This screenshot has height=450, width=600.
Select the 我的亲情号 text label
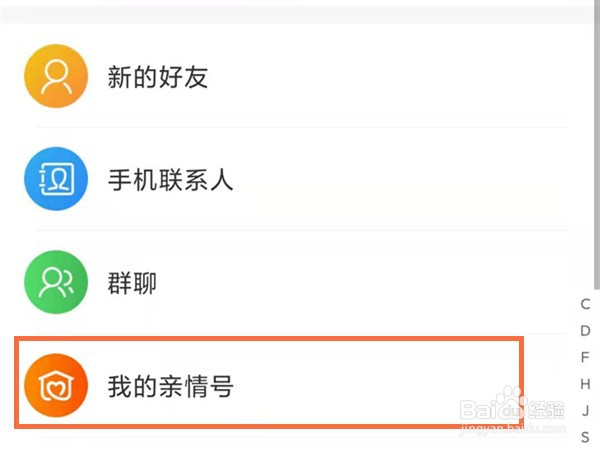171,387
